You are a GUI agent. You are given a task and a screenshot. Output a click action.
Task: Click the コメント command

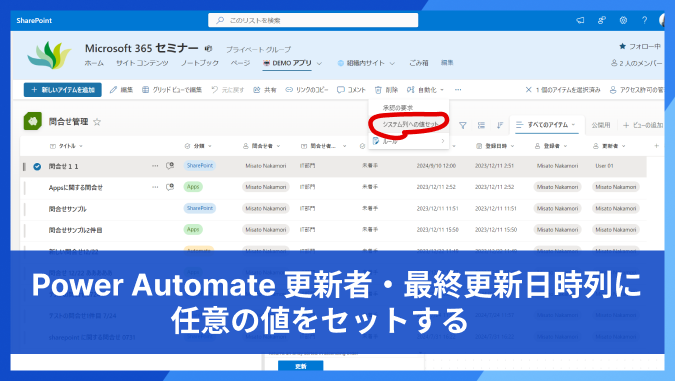coord(351,90)
